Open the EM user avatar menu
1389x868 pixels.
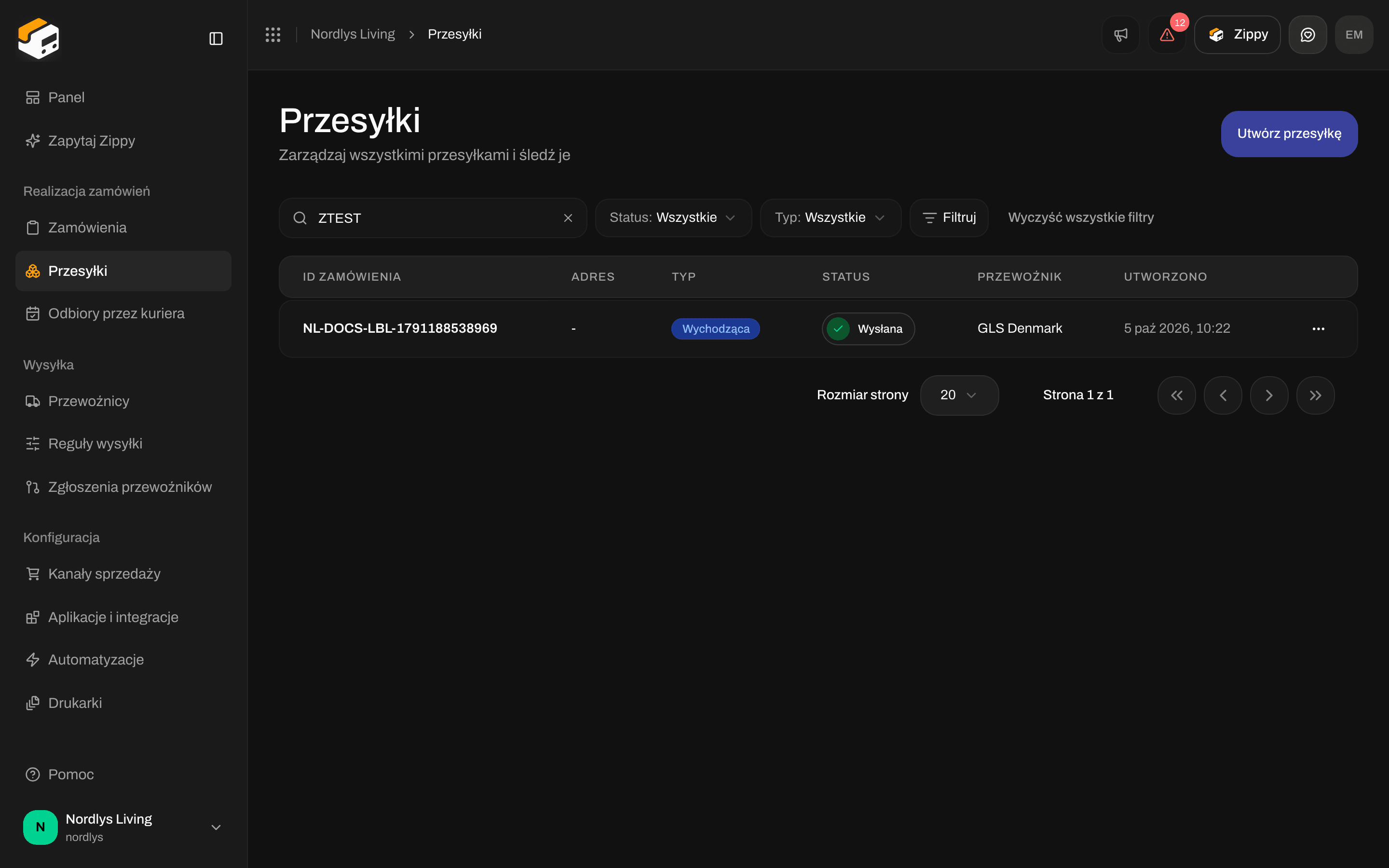(1354, 34)
